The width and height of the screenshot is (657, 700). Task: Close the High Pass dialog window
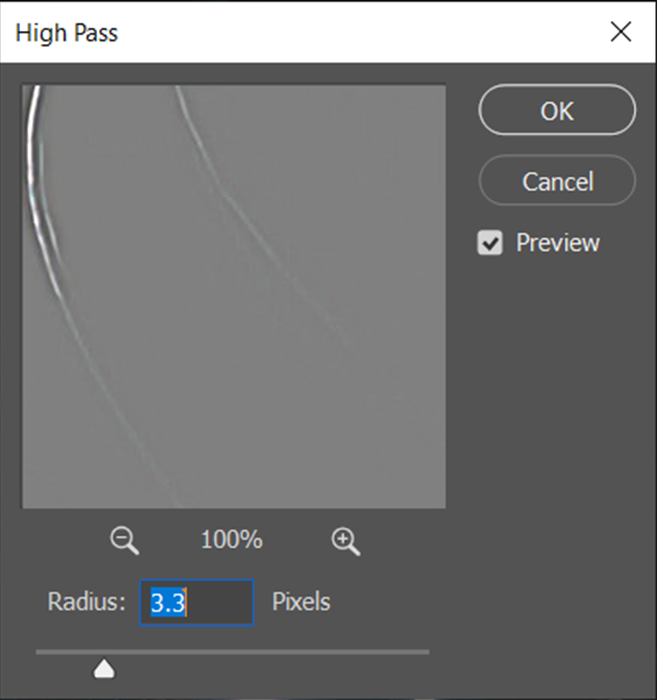[x=621, y=32]
